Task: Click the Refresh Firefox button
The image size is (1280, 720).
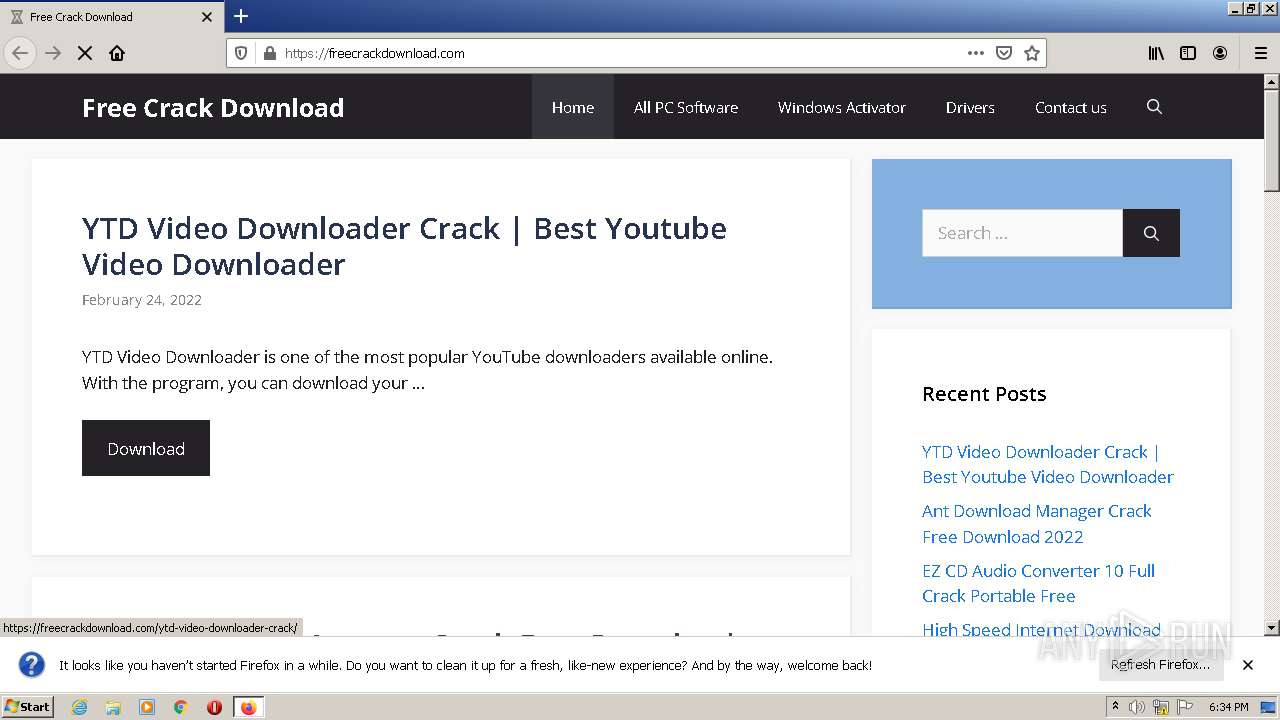Action: pyautogui.click(x=1160, y=665)
